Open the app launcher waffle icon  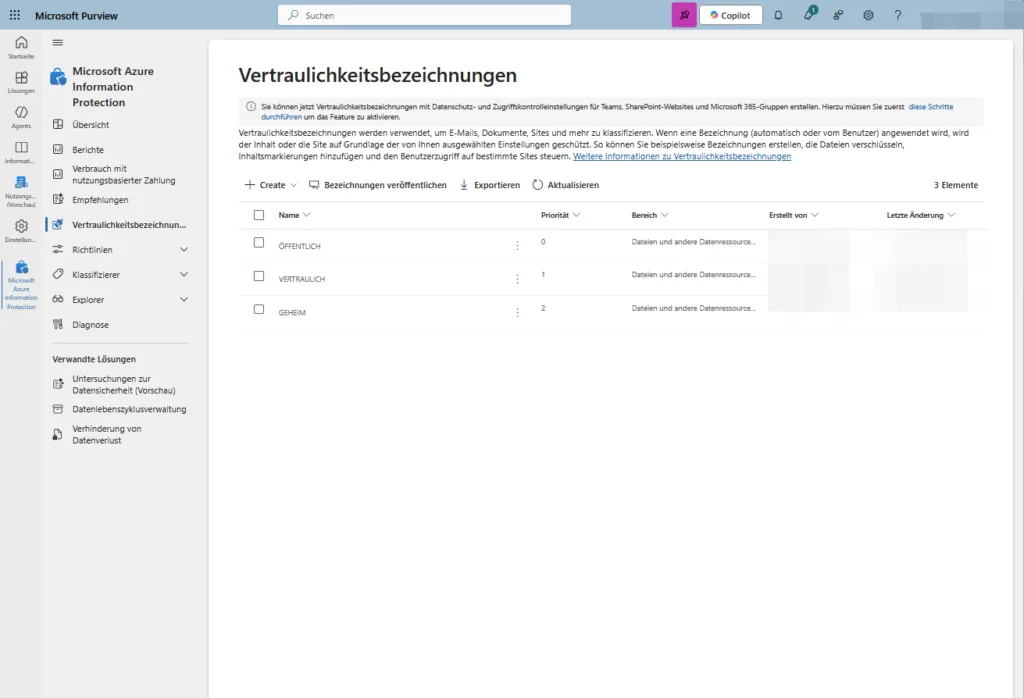click(15, 16)
